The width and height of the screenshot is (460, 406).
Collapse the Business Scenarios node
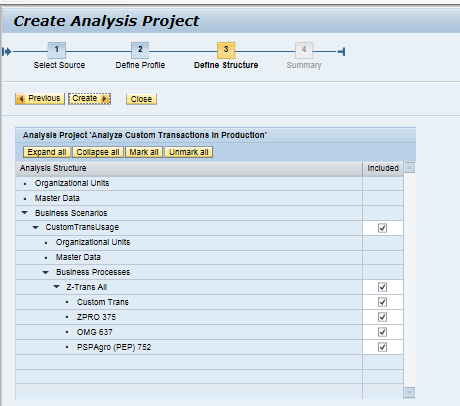(x=25, y=213)
